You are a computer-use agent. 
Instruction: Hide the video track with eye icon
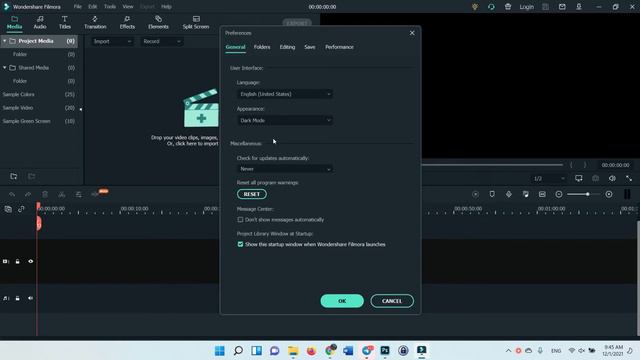pos(31,261)
